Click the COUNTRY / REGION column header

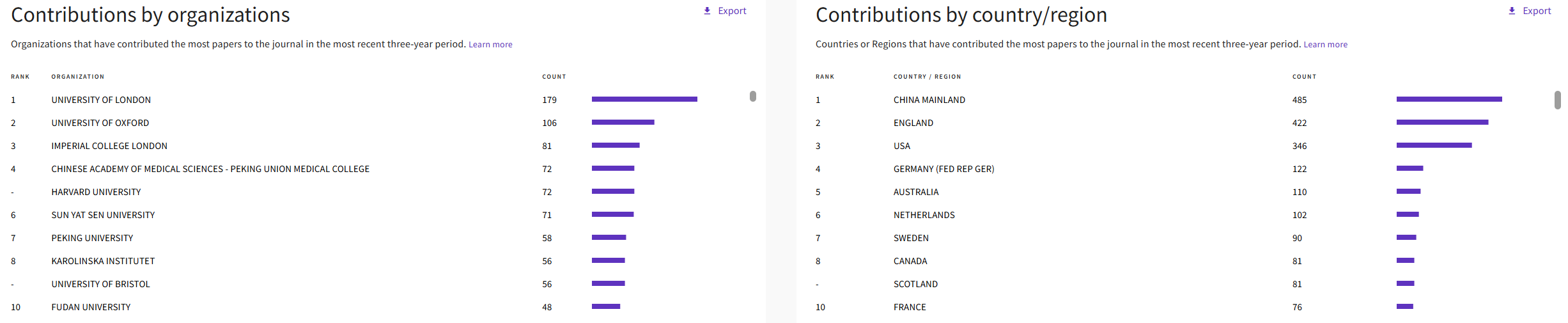point(927,77)
